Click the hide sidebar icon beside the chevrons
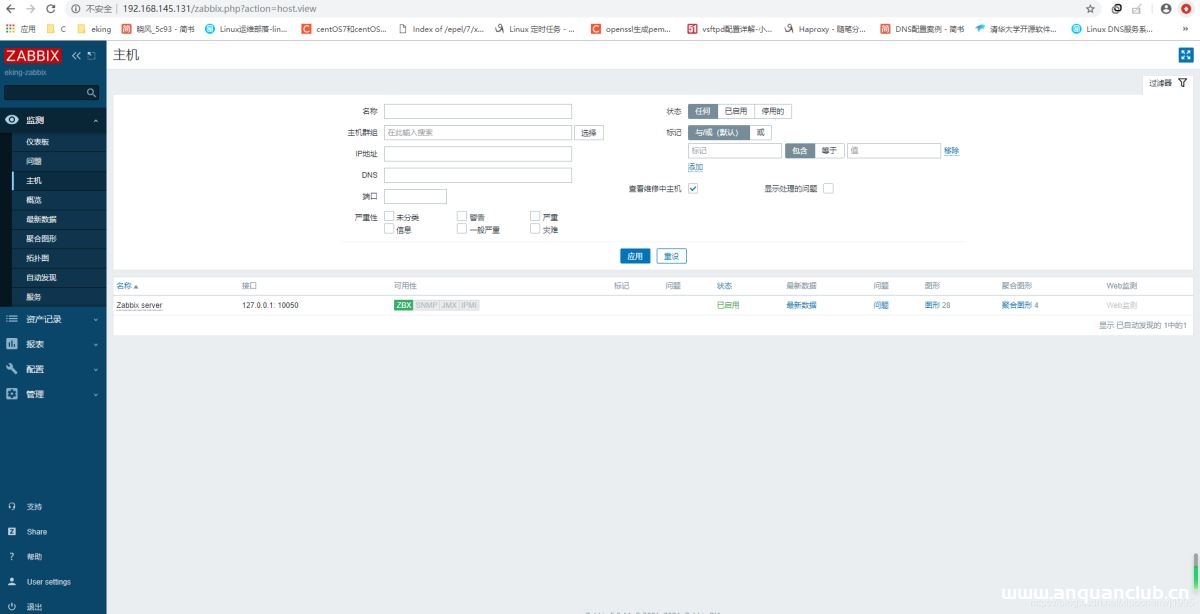 click(91, 55)
